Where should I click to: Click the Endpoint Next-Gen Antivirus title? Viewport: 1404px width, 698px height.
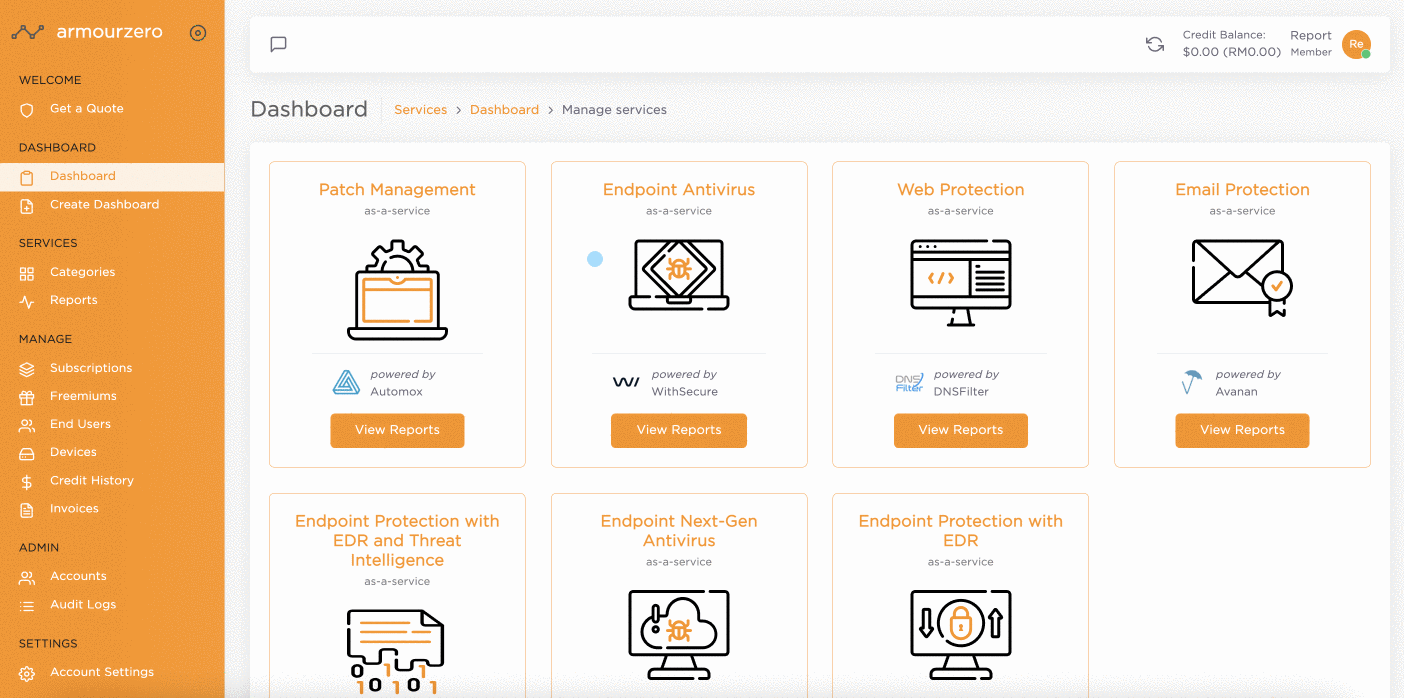click(x=679, y=531)
